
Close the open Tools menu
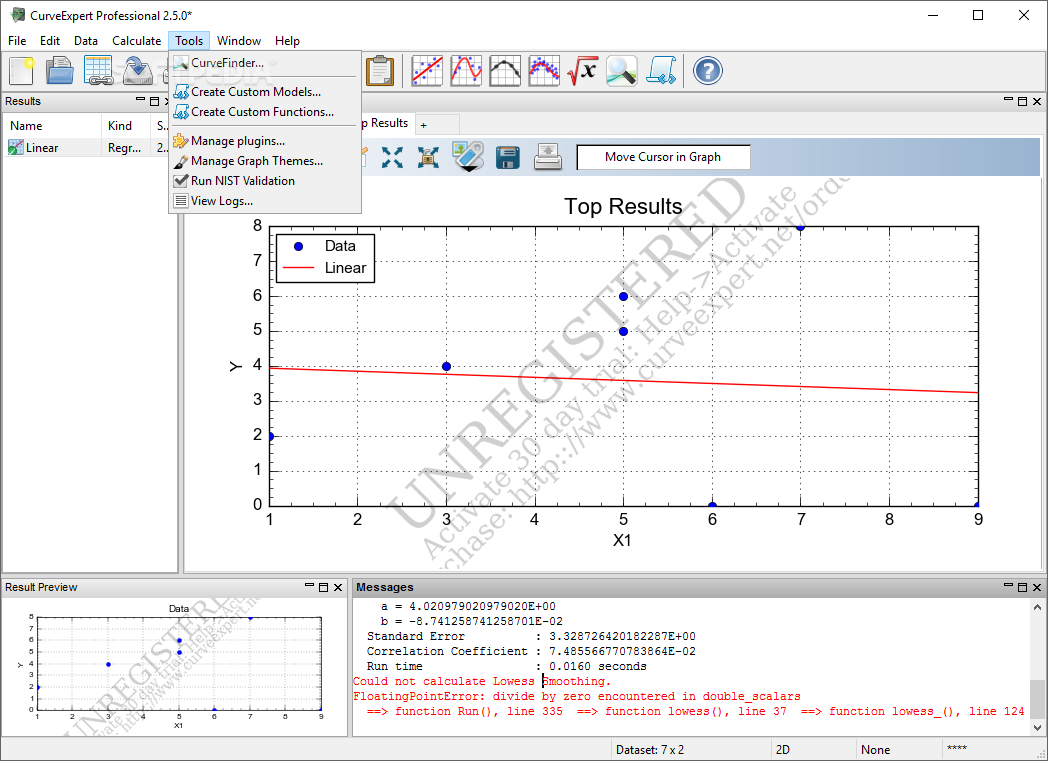189,41
